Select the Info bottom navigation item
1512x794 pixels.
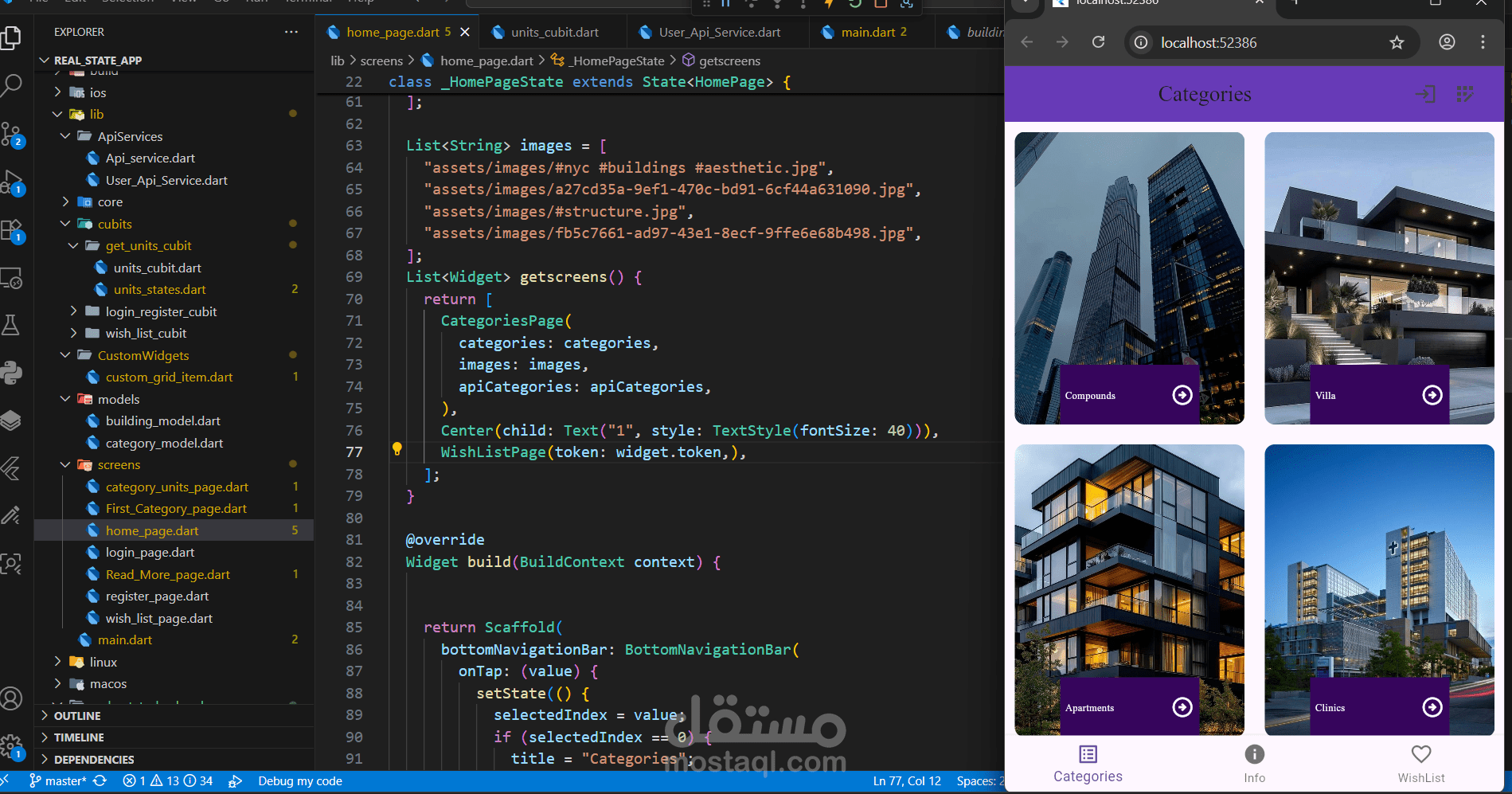pyautogui.click(x=1254, y=764)
